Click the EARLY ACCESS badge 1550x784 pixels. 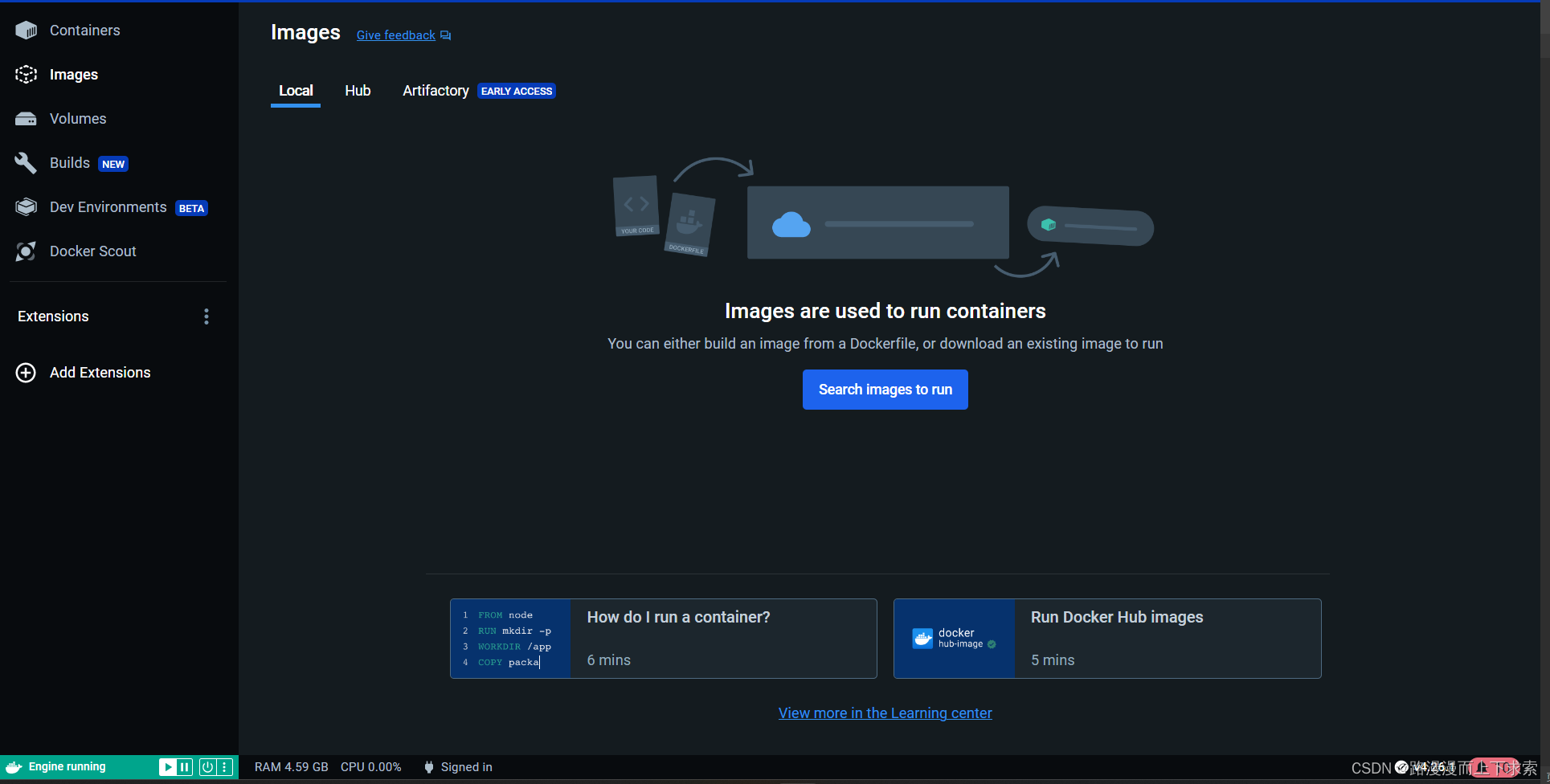coord(517,92)
